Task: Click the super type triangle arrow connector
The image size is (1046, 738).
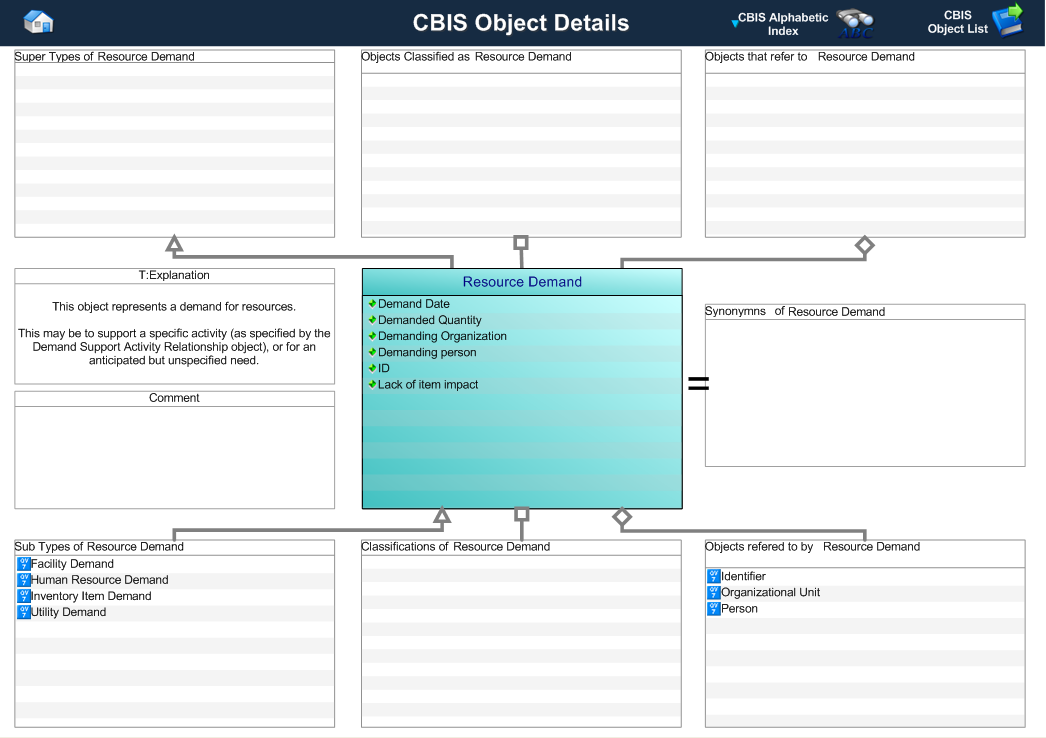Action: 174,244
